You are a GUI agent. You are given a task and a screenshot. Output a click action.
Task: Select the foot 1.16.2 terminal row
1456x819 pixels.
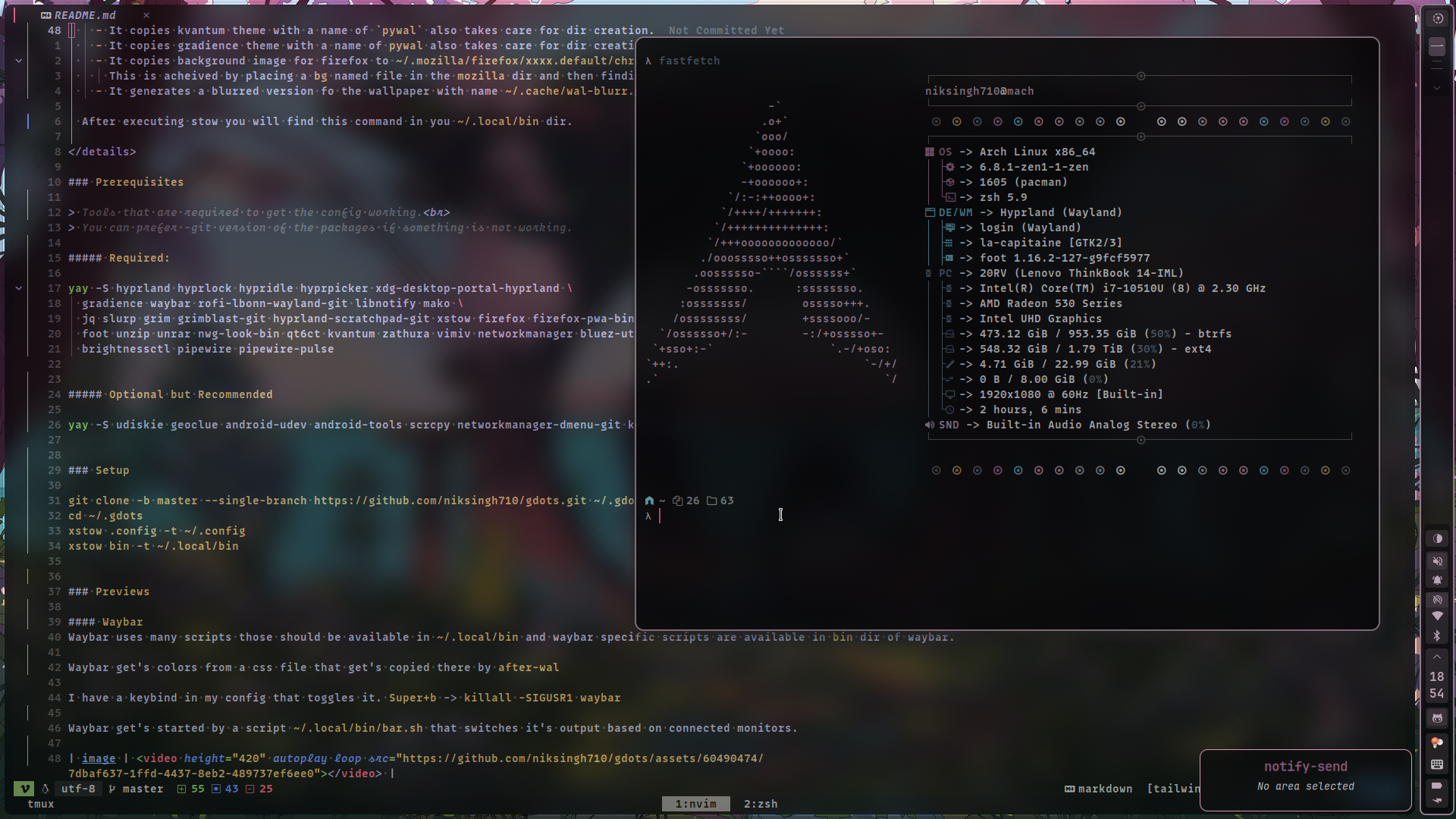[x=1047, y=258]
